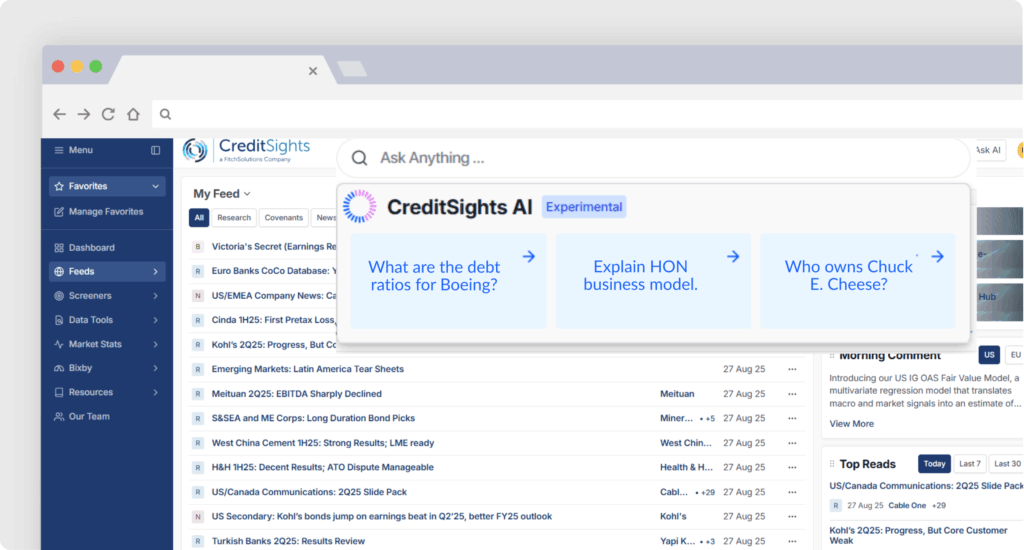Select the Covenants feed filter tab
This screenshot has height=550, width=1024.
coord(283,218)
